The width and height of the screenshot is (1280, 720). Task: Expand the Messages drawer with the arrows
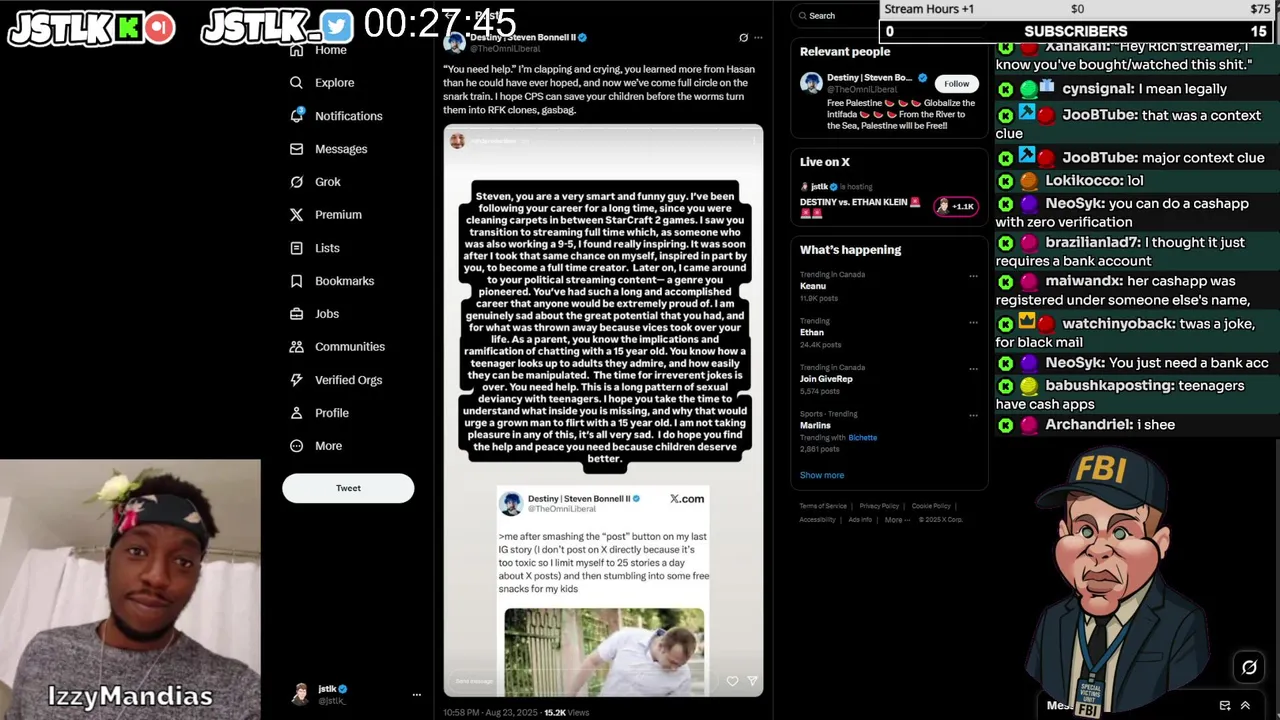point(1245,705)
